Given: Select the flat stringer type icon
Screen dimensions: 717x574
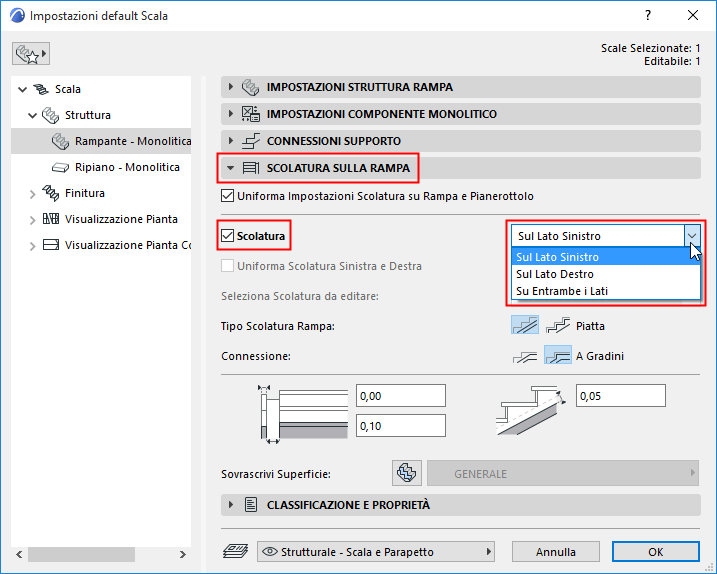Looking at the screenshot, I should pos(524,326).
